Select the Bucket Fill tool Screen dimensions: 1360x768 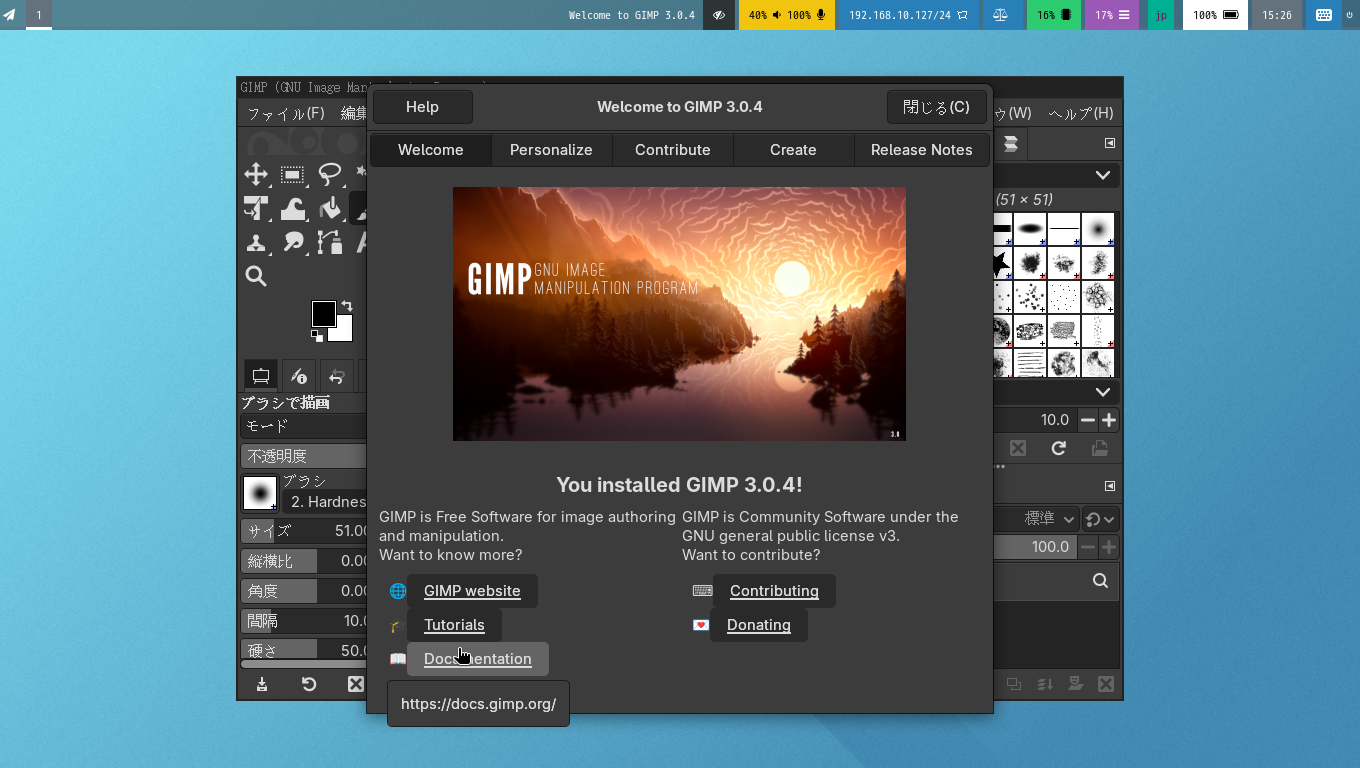[x=329, y=208]
